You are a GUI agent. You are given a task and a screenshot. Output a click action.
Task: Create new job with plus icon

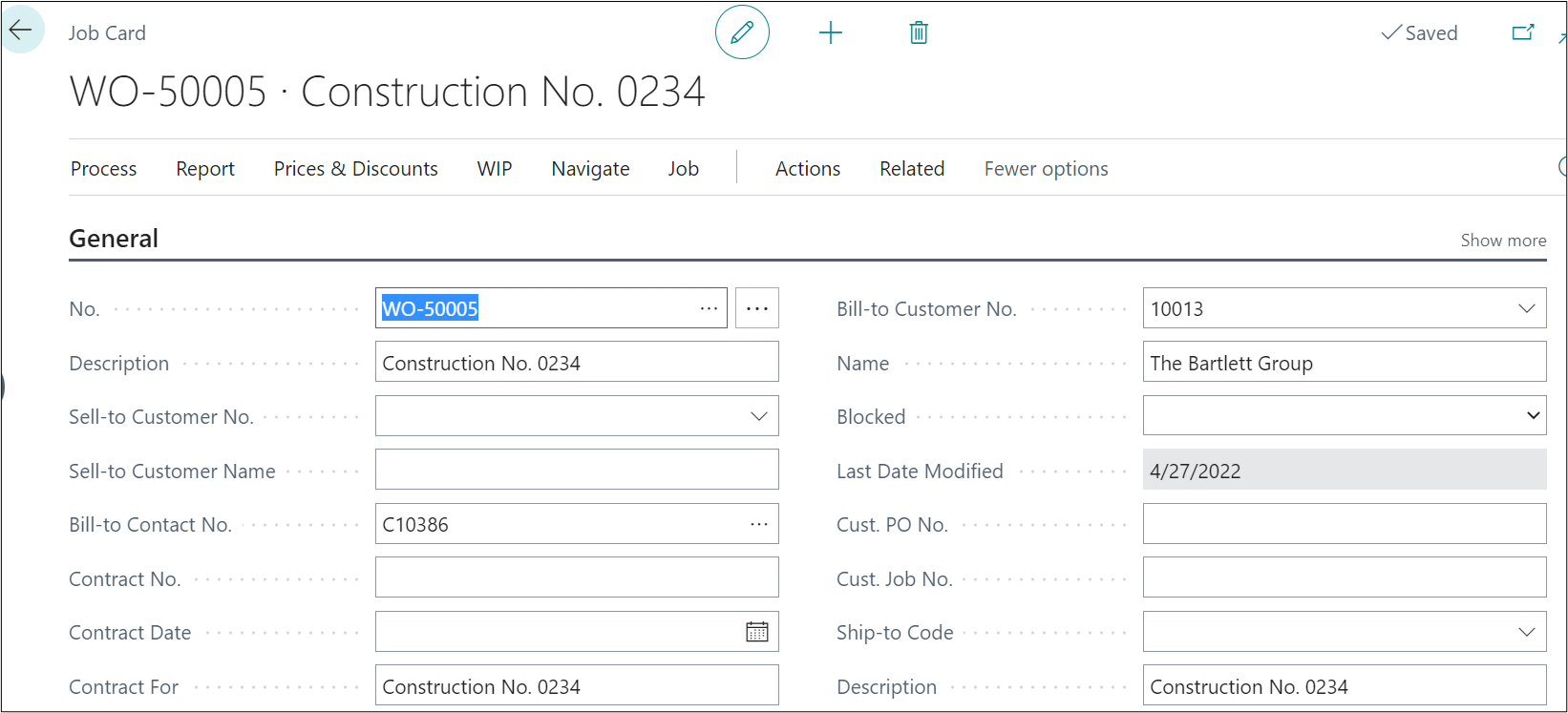pyautogui.click(x=831, y=33)
